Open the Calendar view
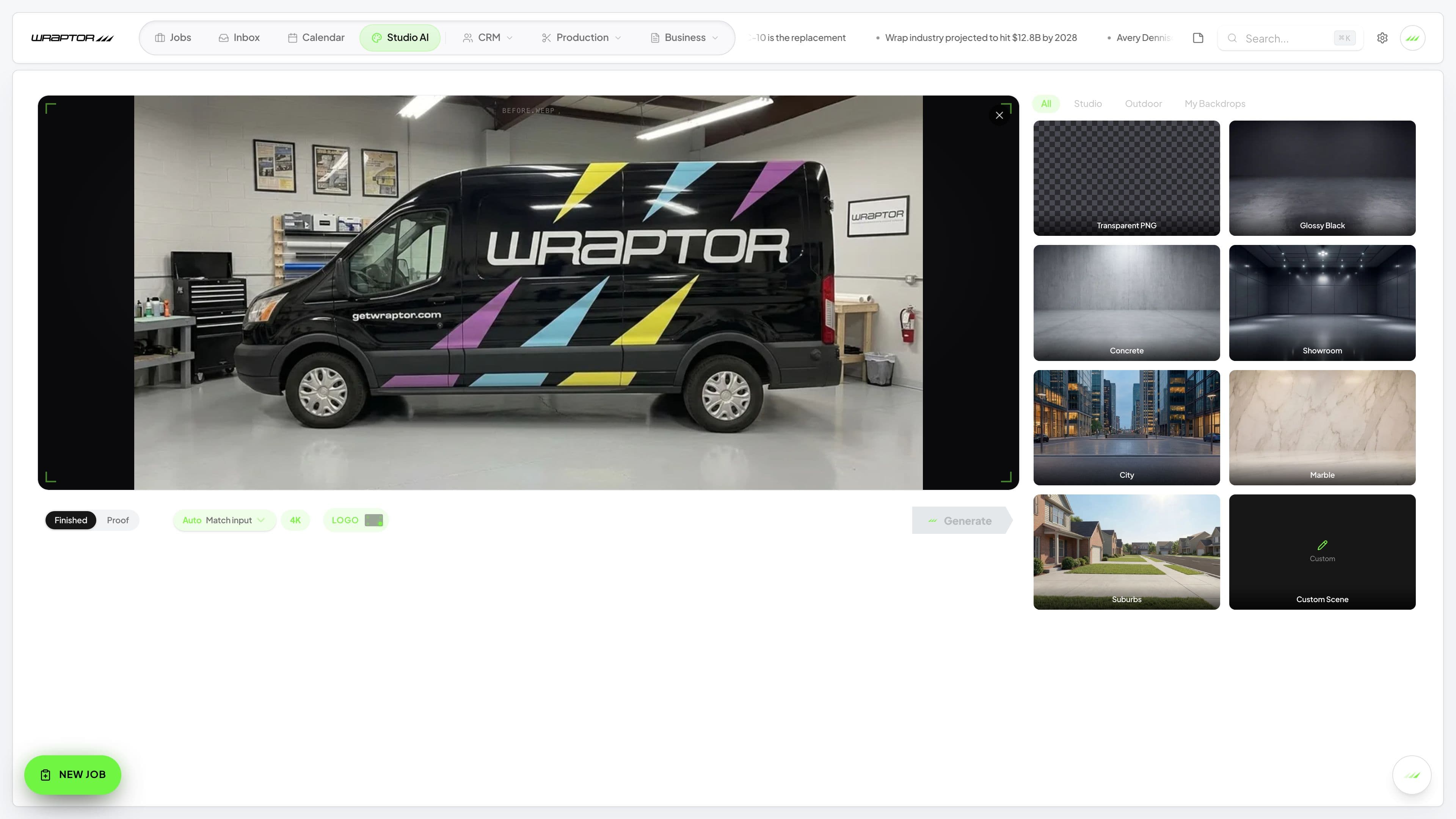This screenshot has height=819, width=1456. click(x=316, y=38)
